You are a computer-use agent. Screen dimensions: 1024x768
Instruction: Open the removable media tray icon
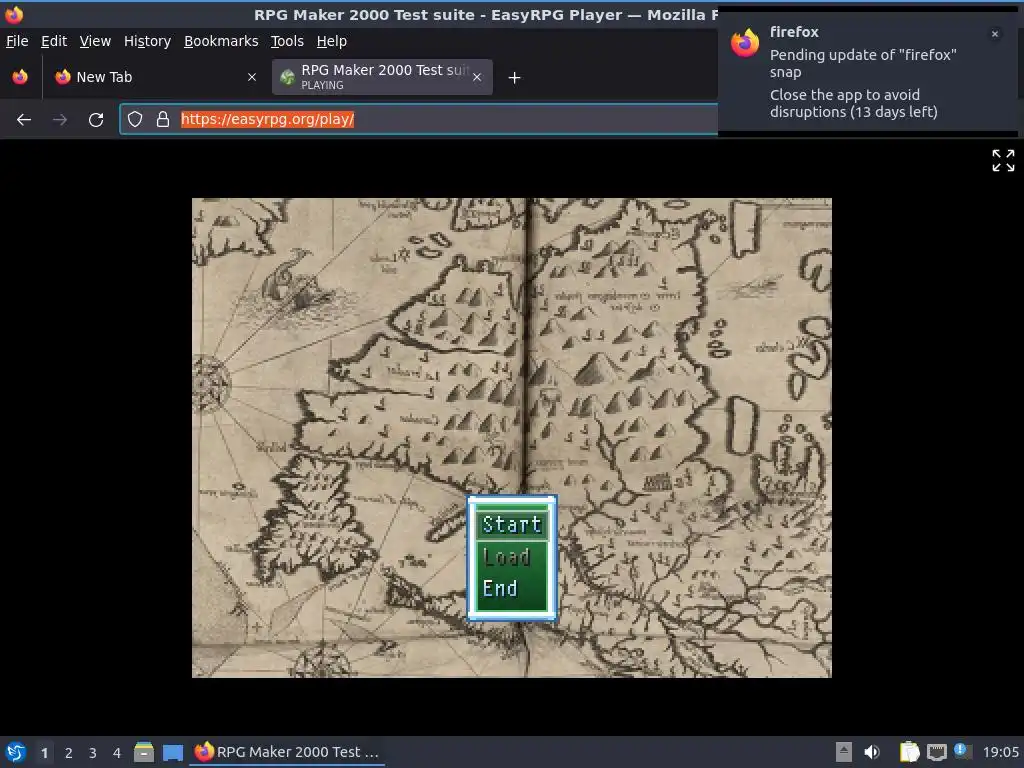pyautogui.click(x=844, y=752)
